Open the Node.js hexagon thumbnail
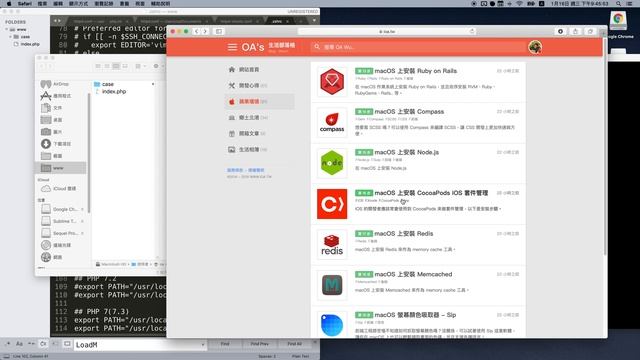 click(332, 163)
